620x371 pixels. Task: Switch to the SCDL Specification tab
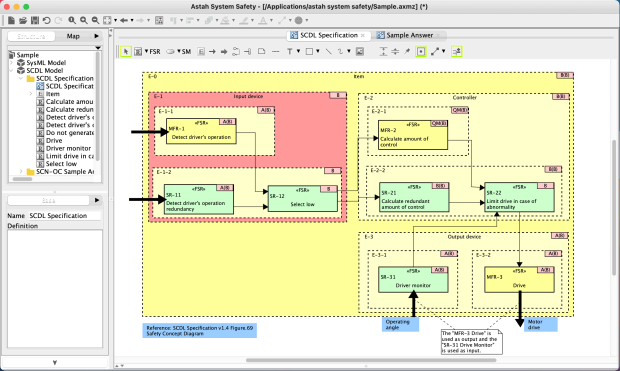(329, 35)
